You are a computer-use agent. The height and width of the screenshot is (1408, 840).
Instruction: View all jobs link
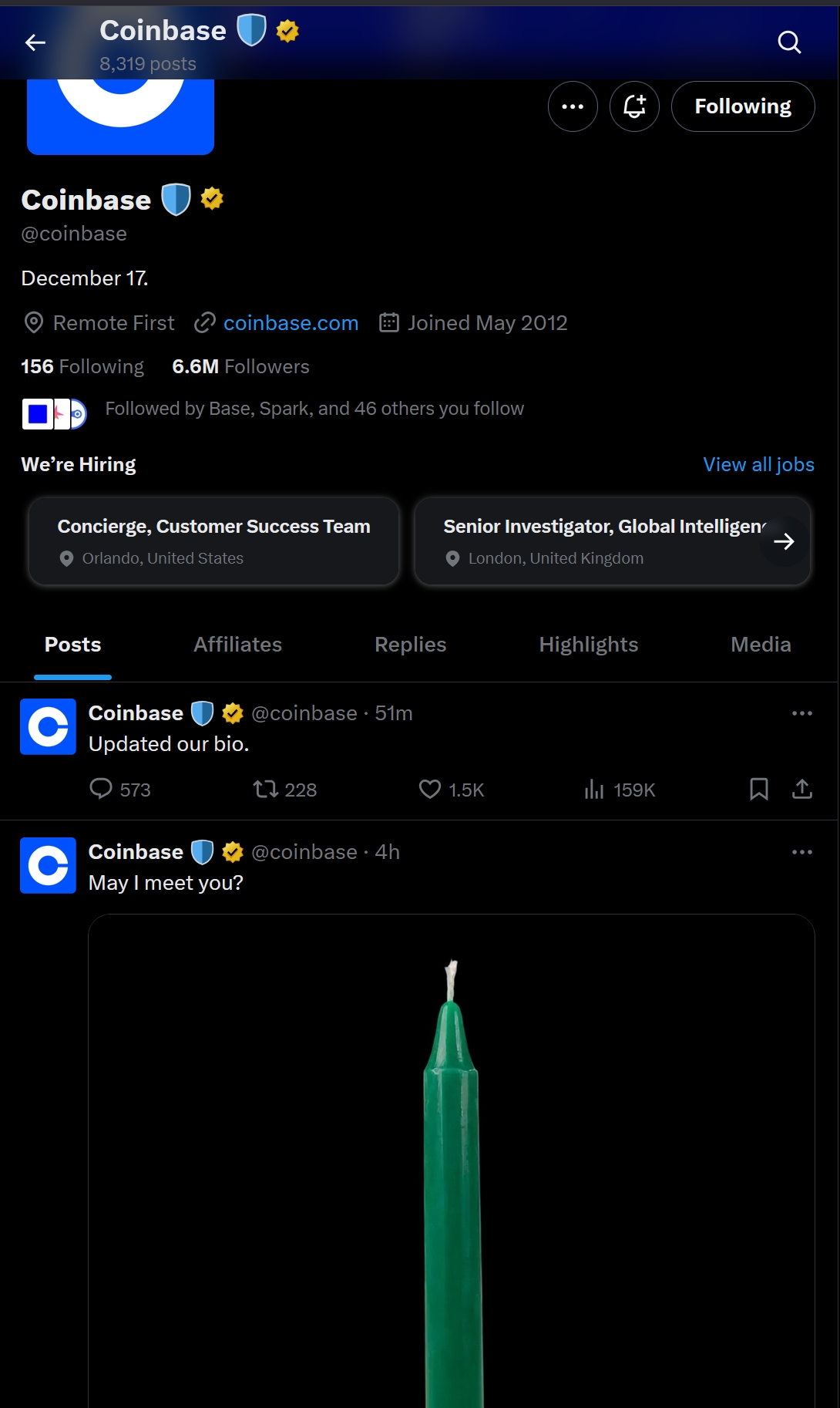(758, 464)
